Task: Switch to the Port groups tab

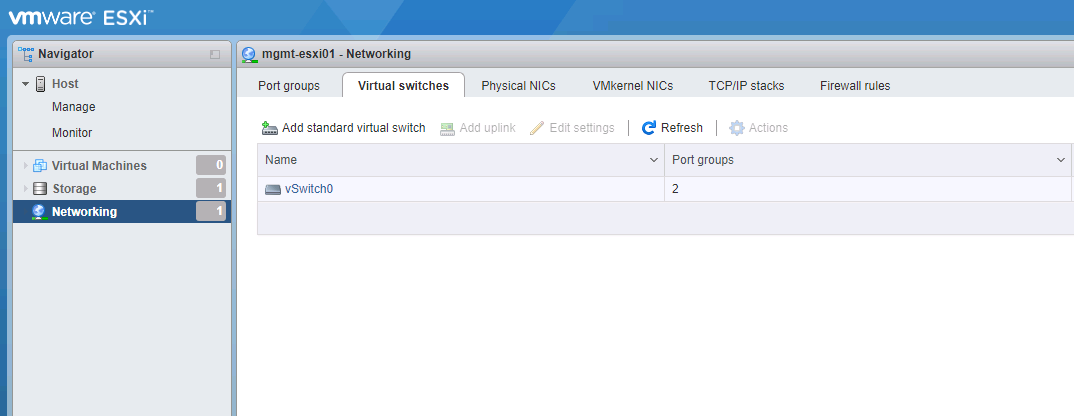Action: (289, 86)
